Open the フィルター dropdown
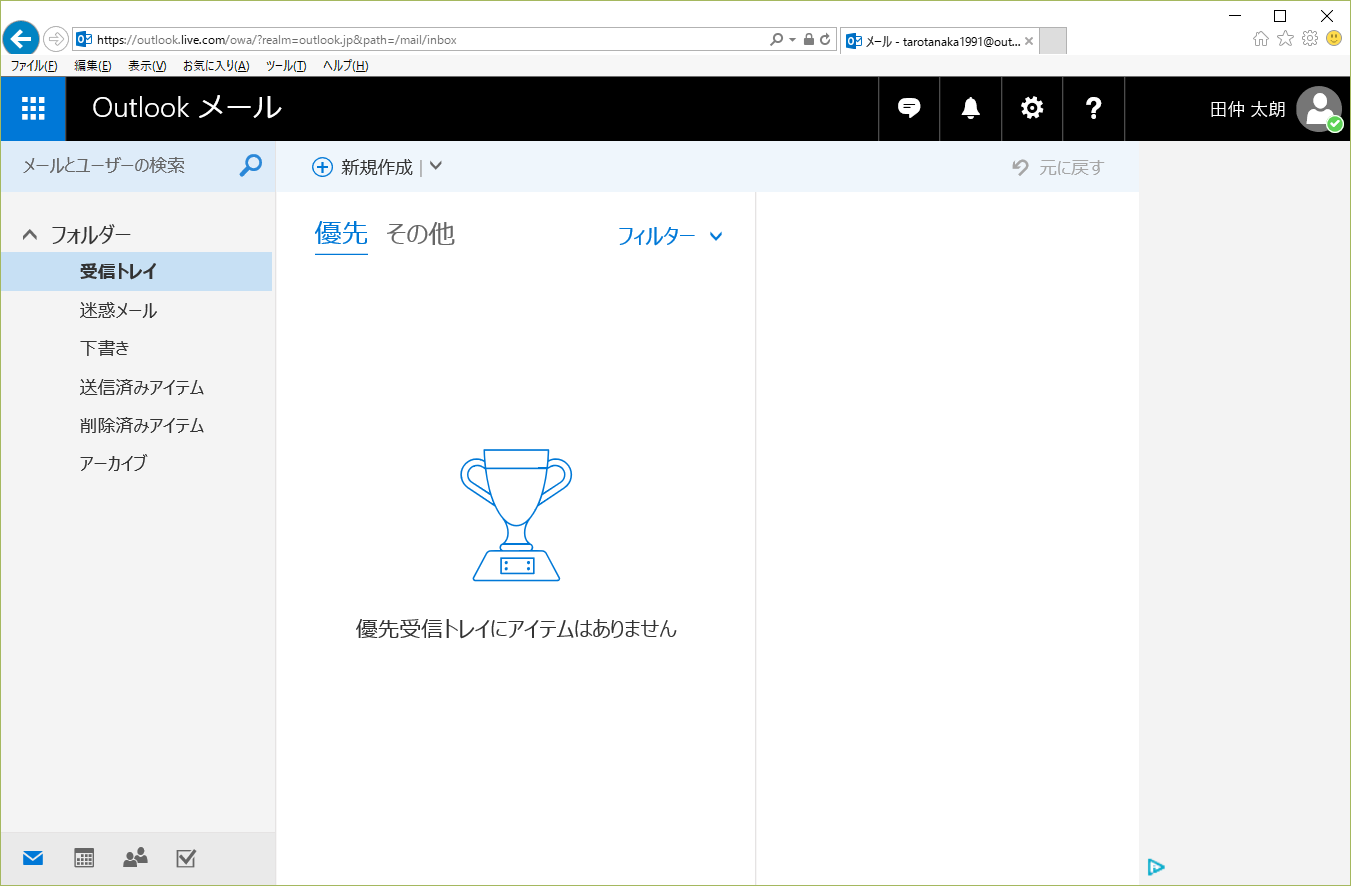The width and height of the screenshot is (1351, 886). (671, 236)
